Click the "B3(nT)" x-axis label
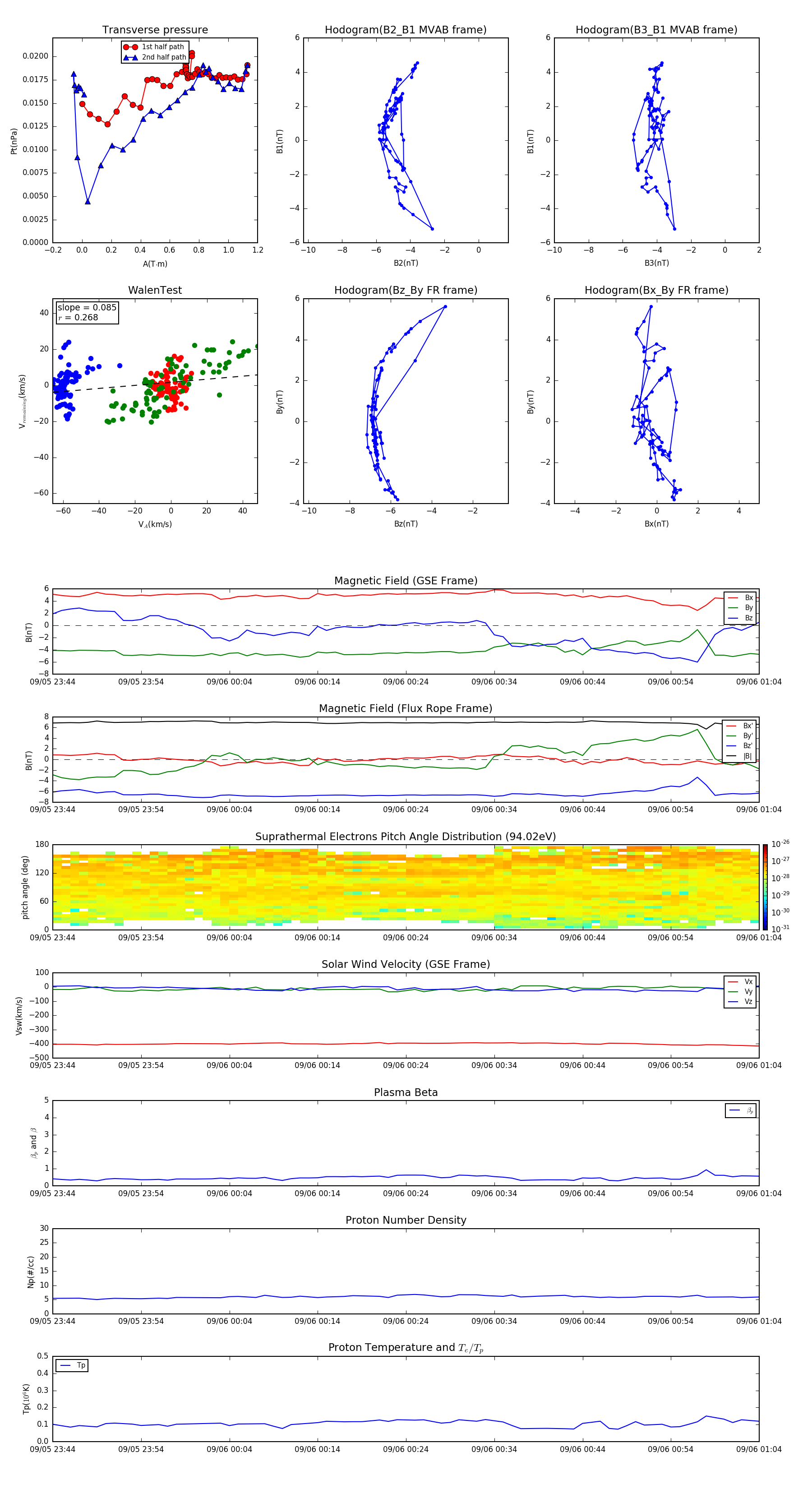812x1489 pixels. (x=656, y=263)
